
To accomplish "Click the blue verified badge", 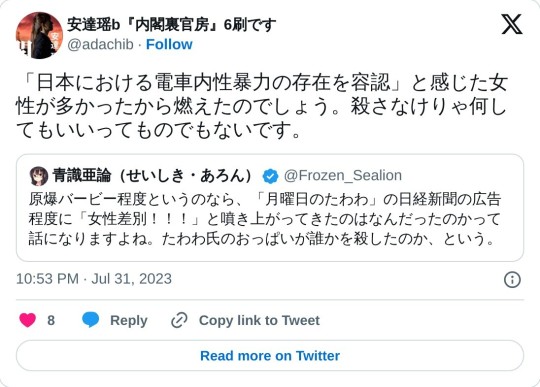I will click(x=270, y=176).
